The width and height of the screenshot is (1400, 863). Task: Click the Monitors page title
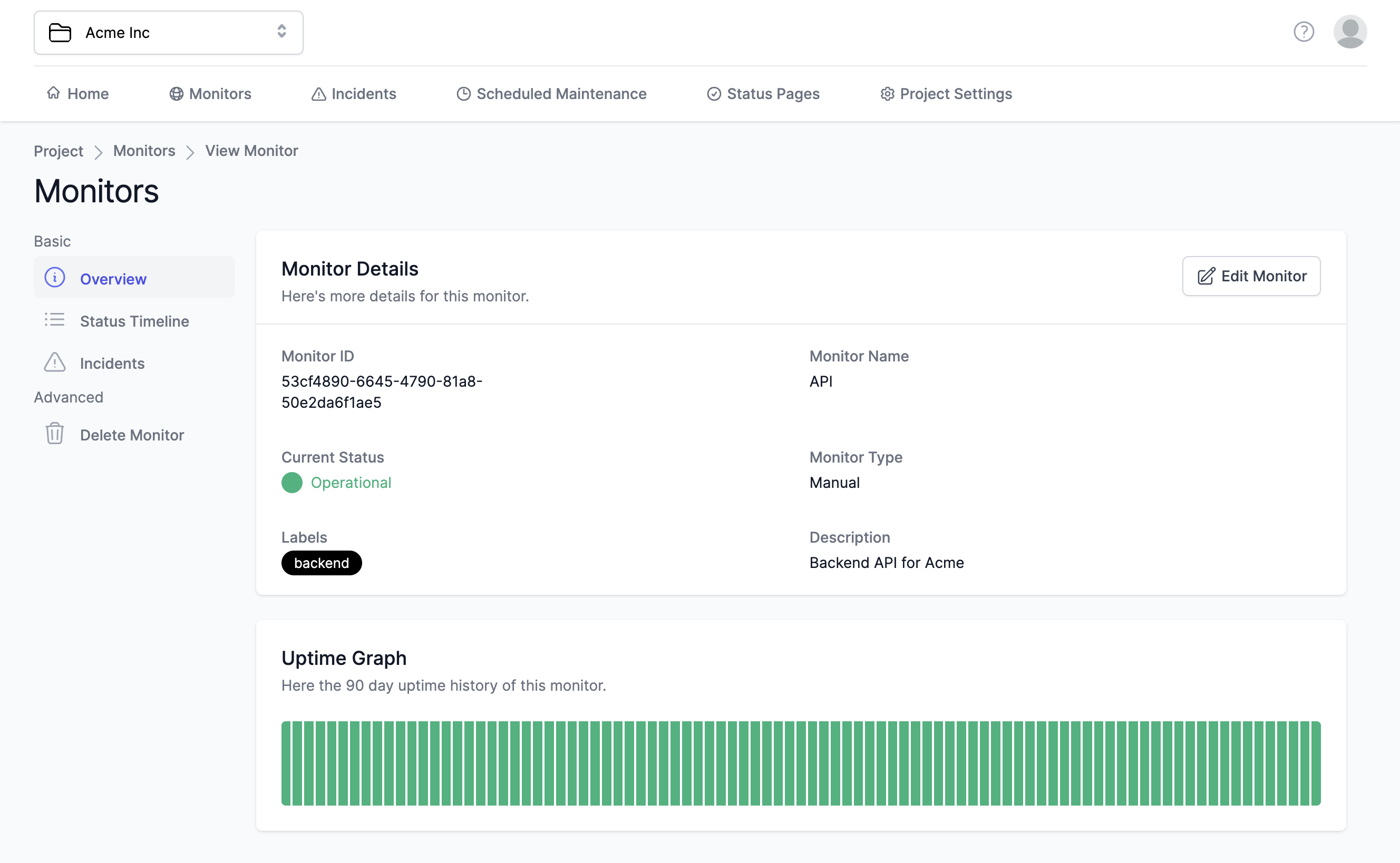(96, 191)
